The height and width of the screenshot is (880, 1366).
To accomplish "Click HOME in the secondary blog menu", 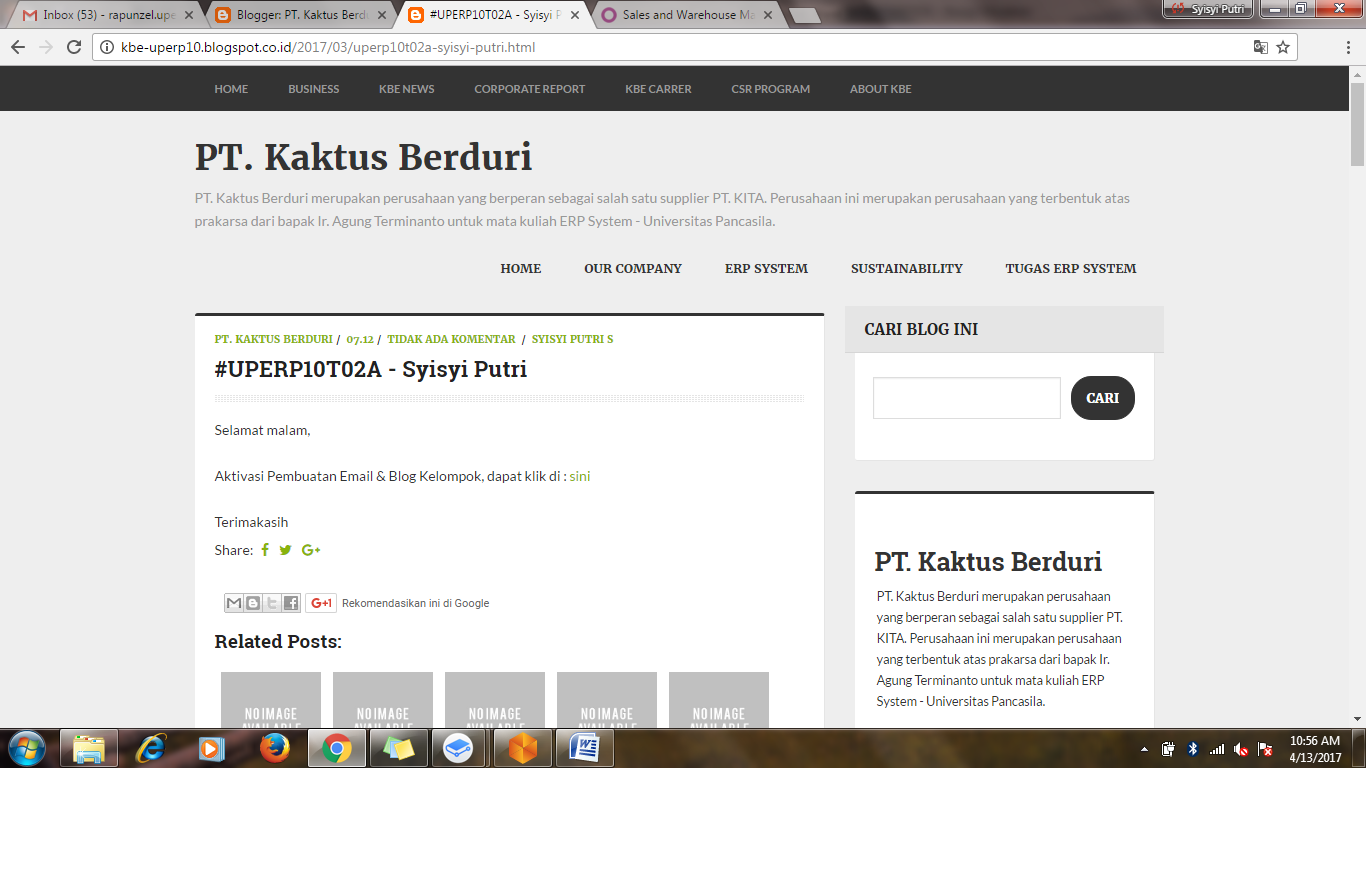I will tap(521, 268).
